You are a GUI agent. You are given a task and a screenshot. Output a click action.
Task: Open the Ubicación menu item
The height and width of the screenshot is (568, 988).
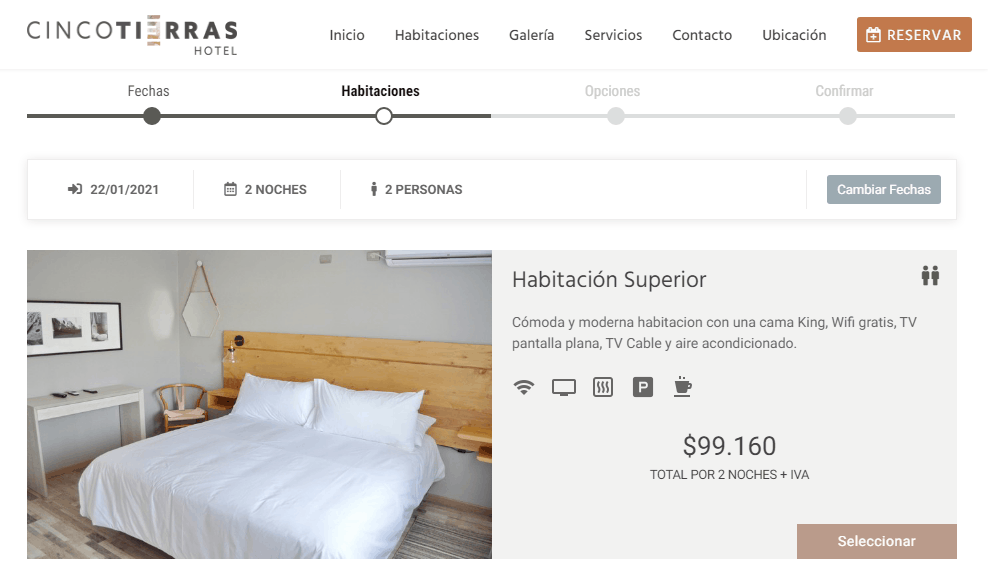(x=794, y=35)
